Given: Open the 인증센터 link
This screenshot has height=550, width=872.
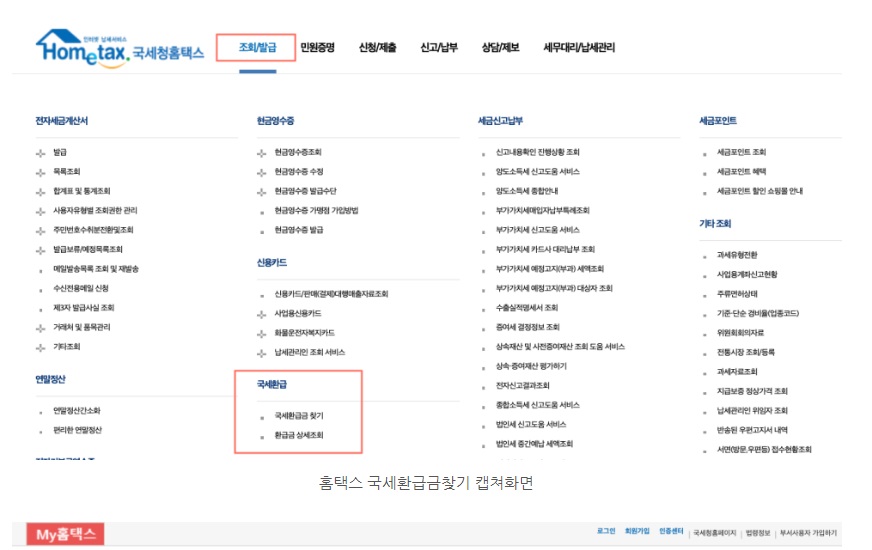Looking at the screenshot, I should tap(671, 531).
